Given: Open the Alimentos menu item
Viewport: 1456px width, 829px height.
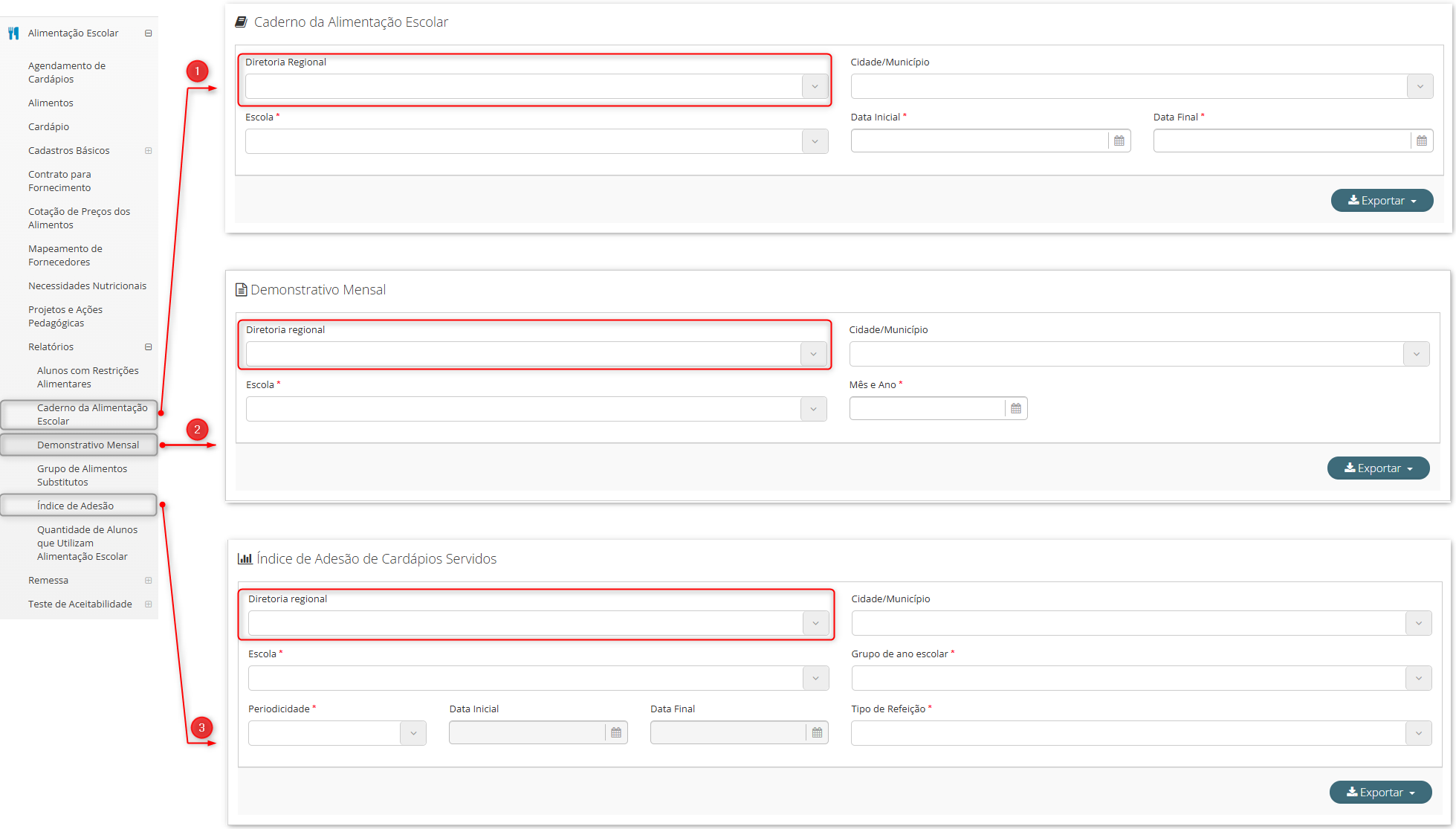Looking at the screenshot, I should (51, 103).
